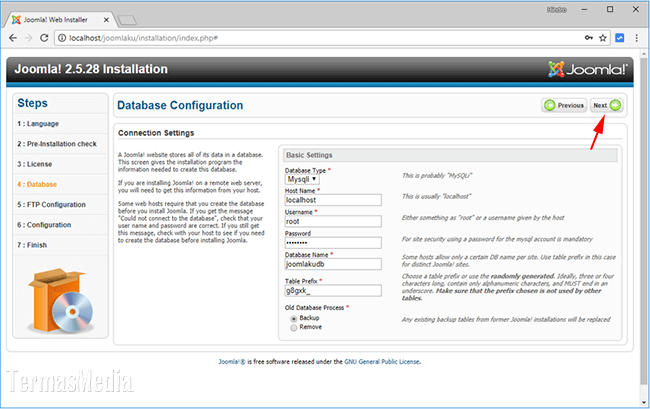Click the site info icon in address bar
Viewport: 650px width, 409px height.
tap(62, 38)
